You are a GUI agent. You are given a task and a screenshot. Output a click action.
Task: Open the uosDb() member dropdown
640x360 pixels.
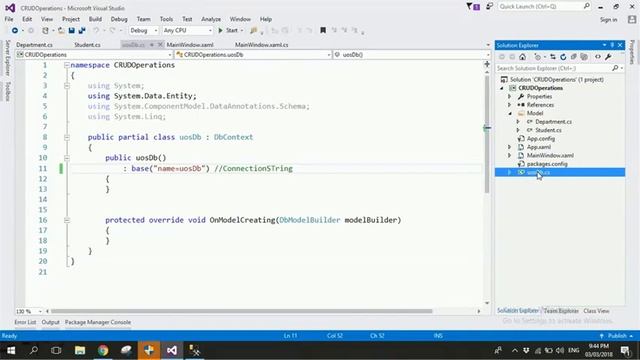pos(412,55)
